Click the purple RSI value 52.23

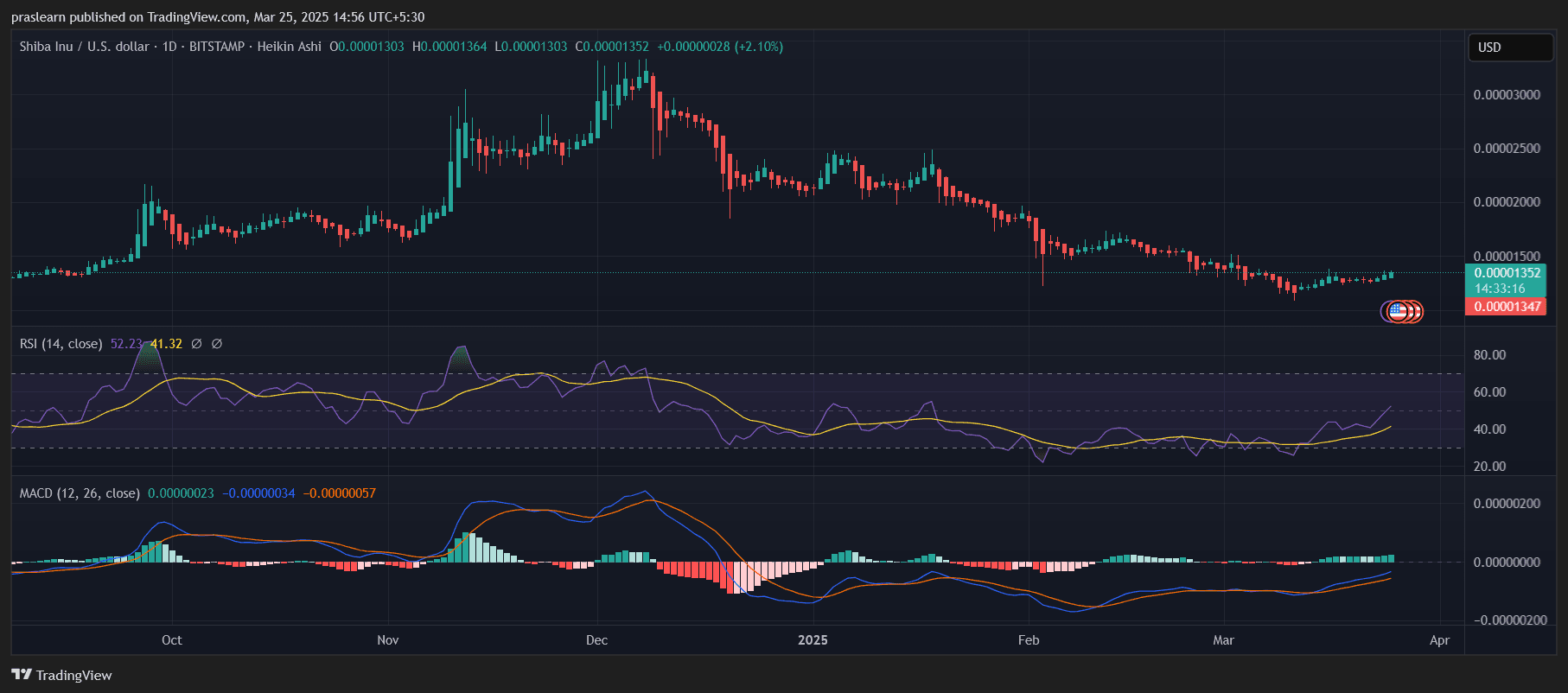pos(125,344)
